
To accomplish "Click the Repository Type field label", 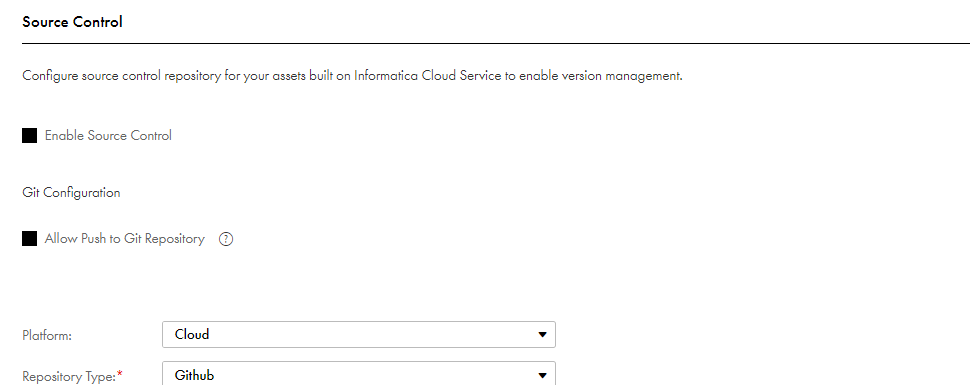I will tap(69, 376).
